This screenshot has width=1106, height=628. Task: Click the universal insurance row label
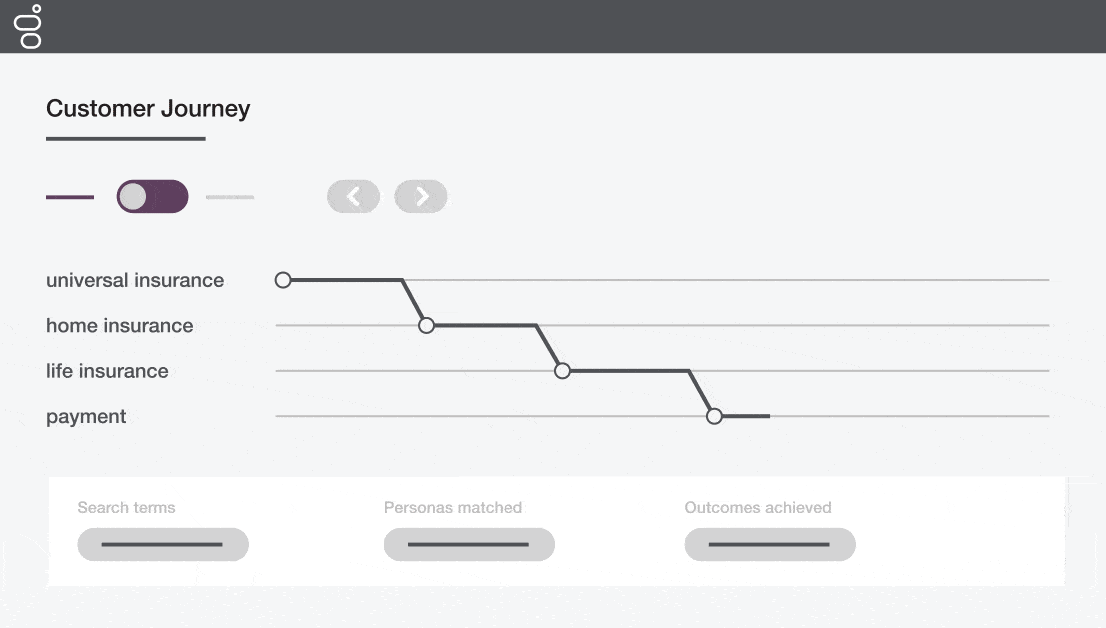tap(135, 280)
